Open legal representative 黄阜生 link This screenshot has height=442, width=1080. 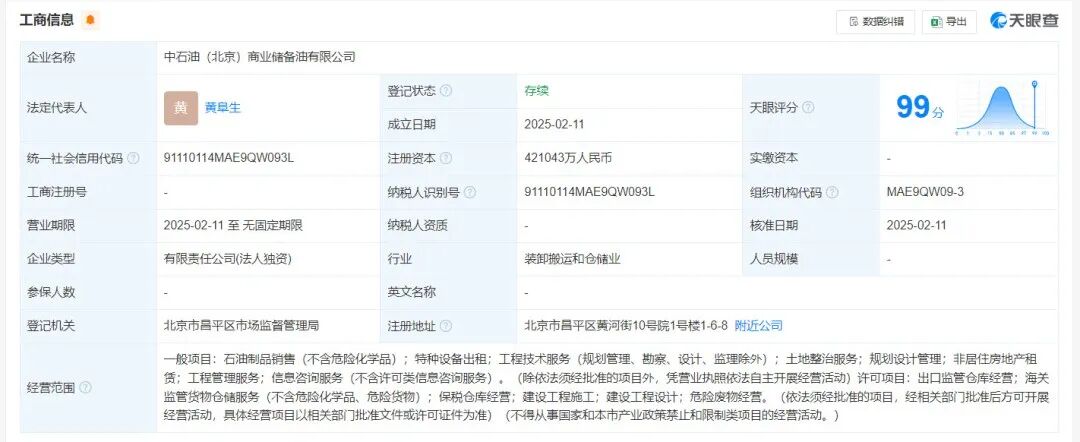click(223, 108)
